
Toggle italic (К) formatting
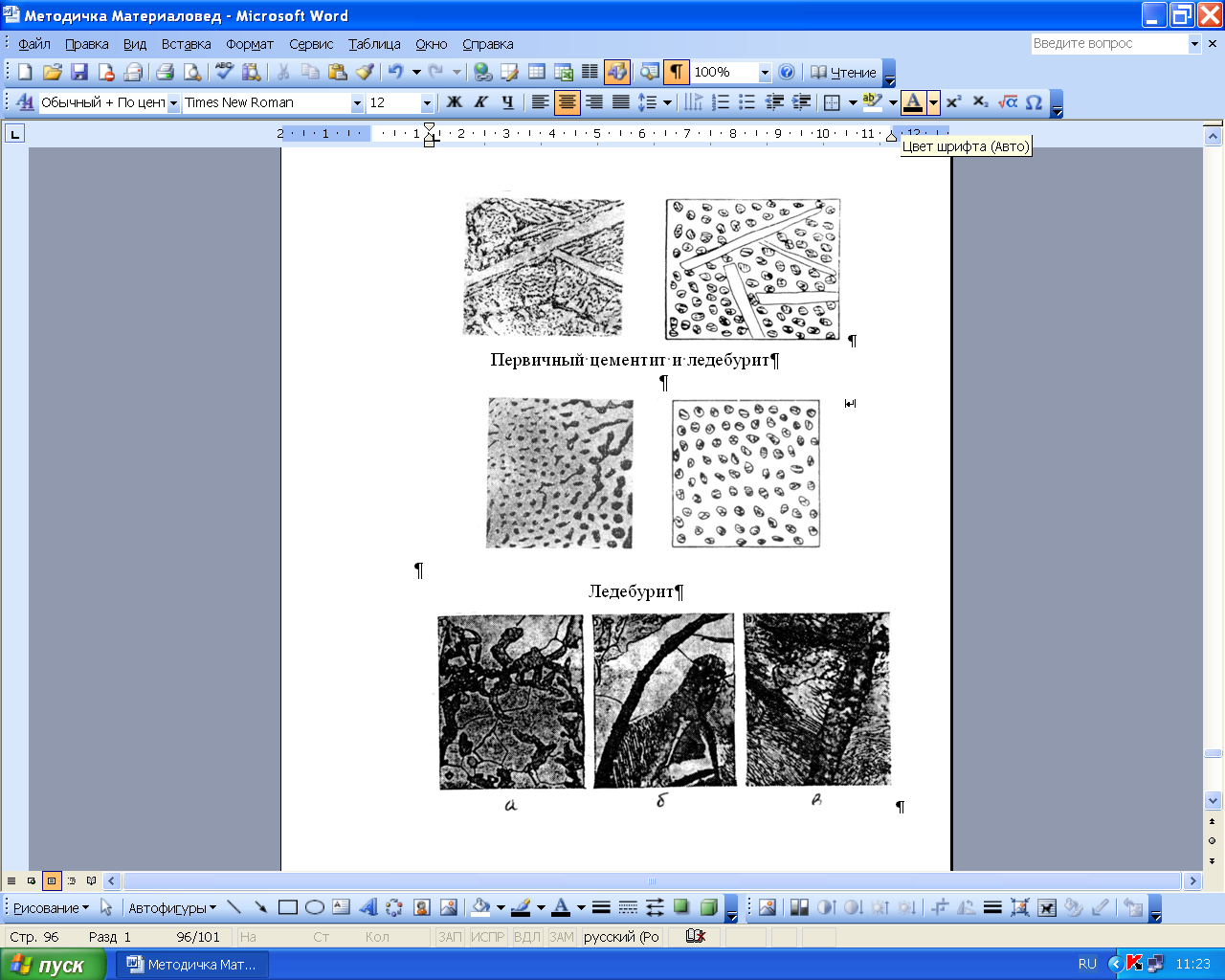pyautogui.click(x=481, y=102)
